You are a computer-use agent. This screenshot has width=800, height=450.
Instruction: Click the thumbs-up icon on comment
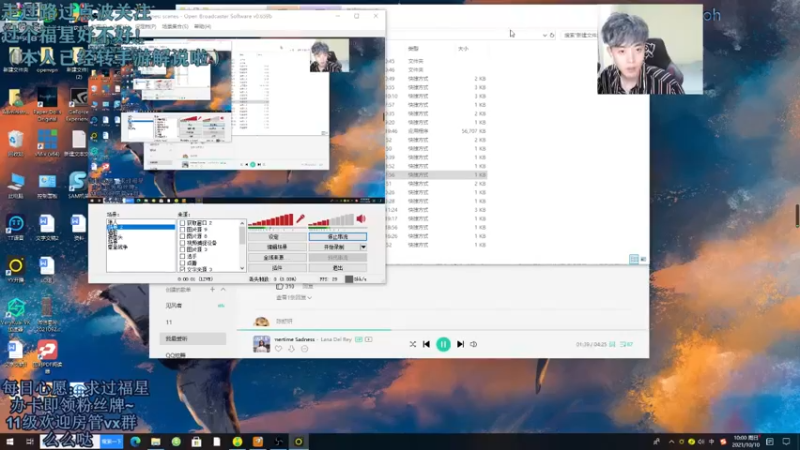coord(280,287)
